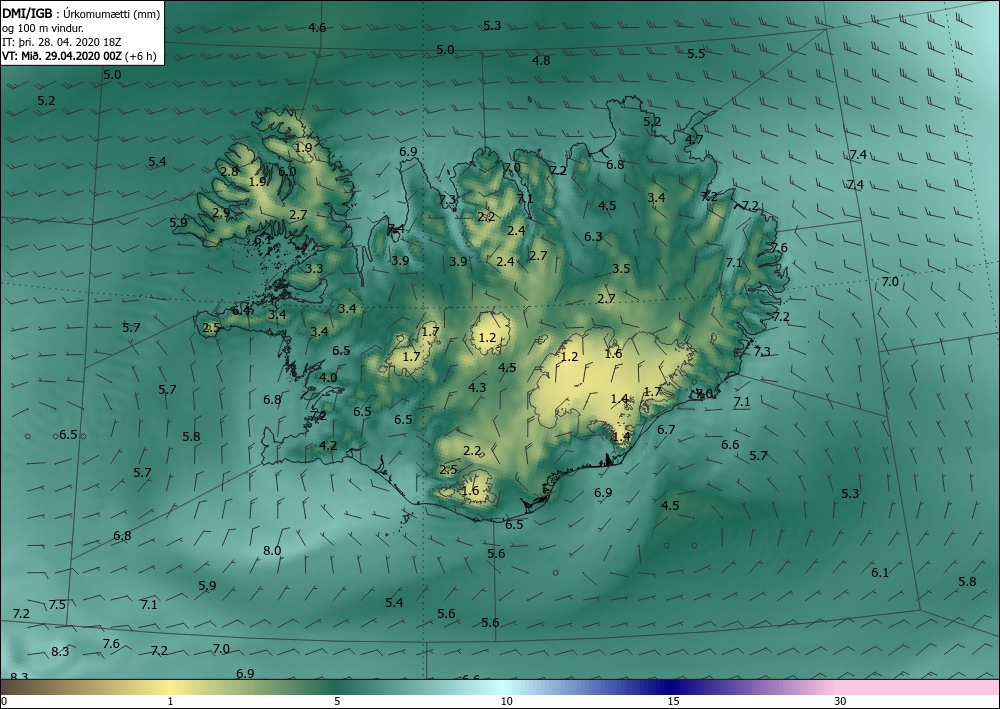Image resolution: width=1000 pixels, height=709 pixels.
Task: Click the 3.5 value on the map
Action: (x=621, y=268)
